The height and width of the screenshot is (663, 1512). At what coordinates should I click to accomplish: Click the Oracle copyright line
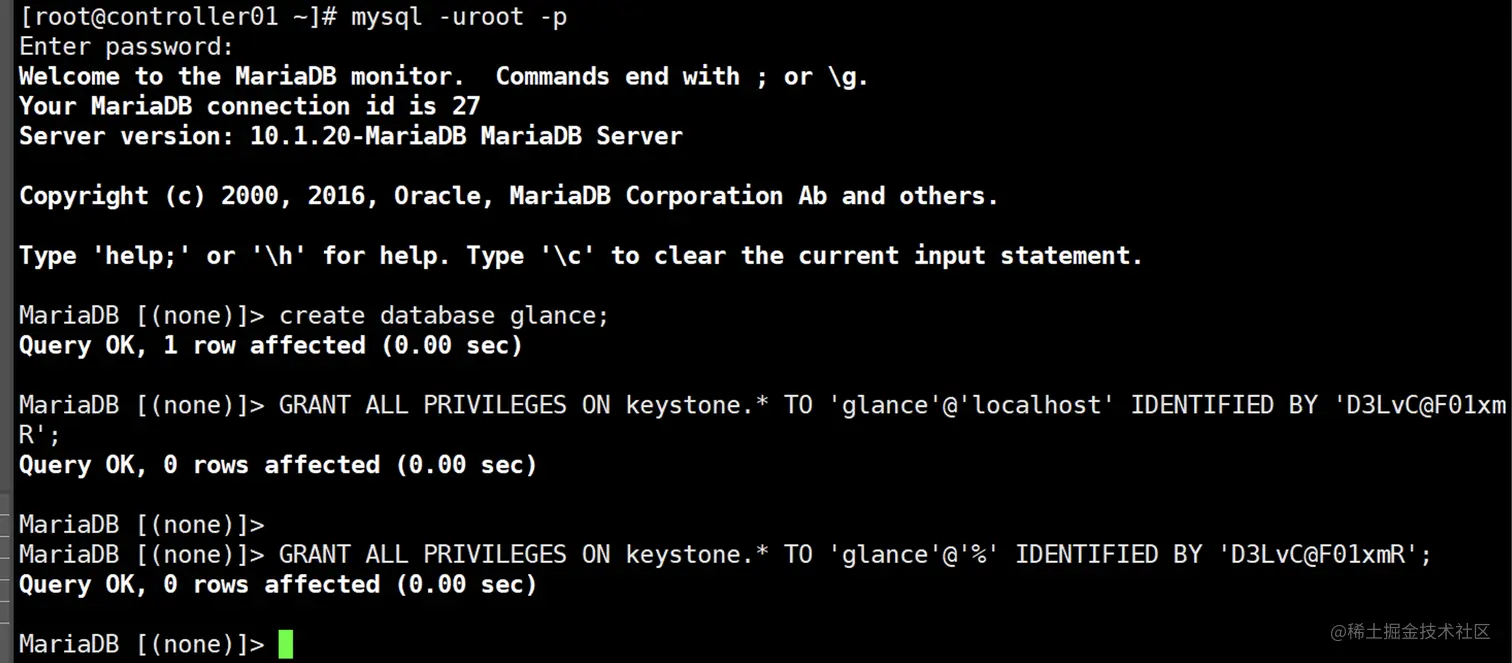508,196
